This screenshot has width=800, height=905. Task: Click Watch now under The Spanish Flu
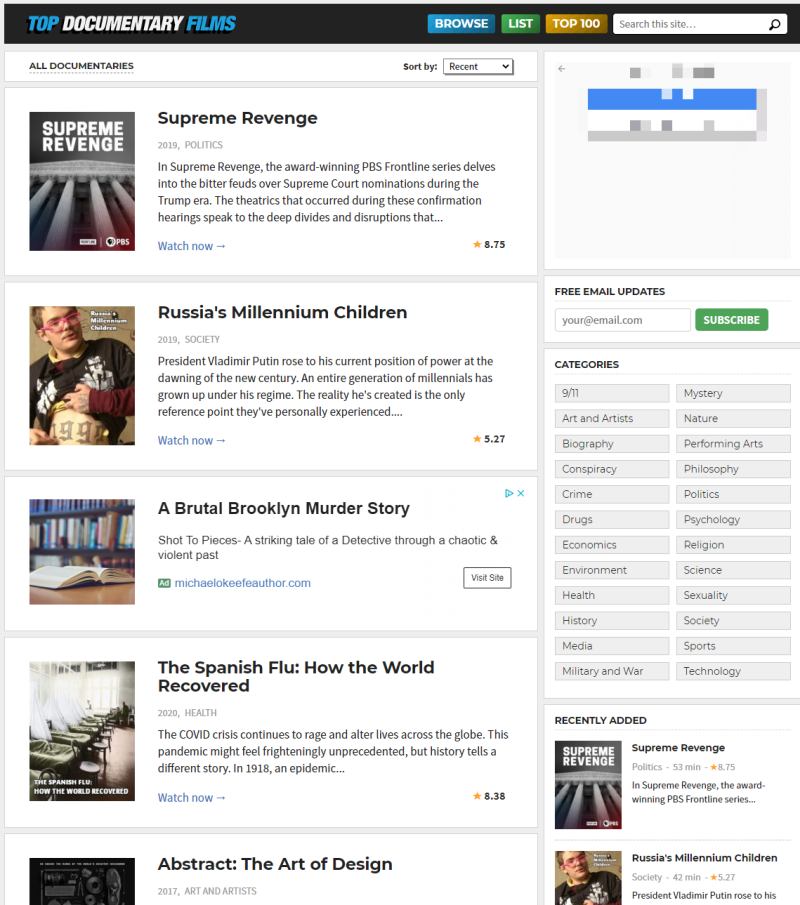point(191,798)
